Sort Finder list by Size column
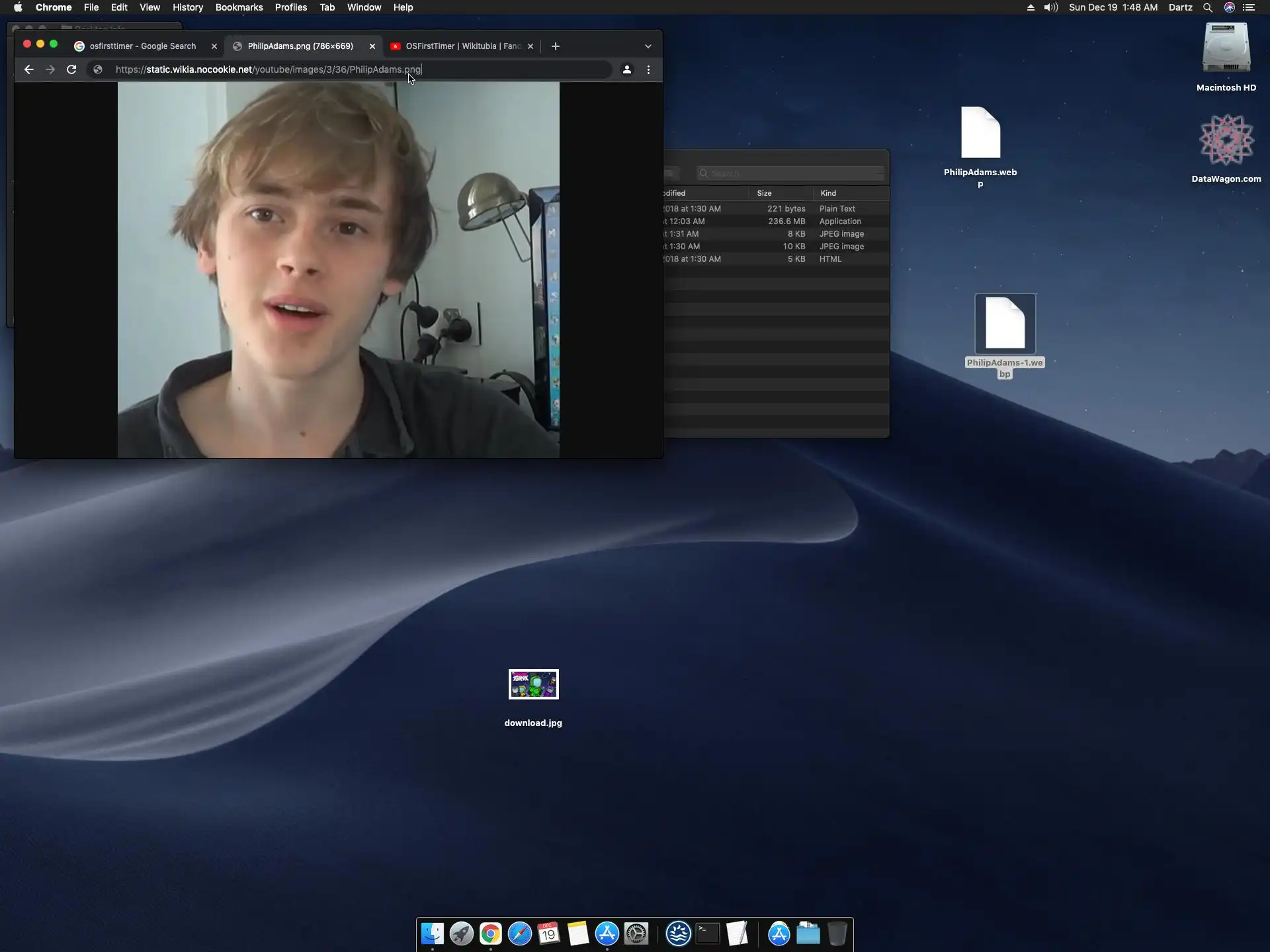This screenshot has width=1270, height=952. point(765,193)
